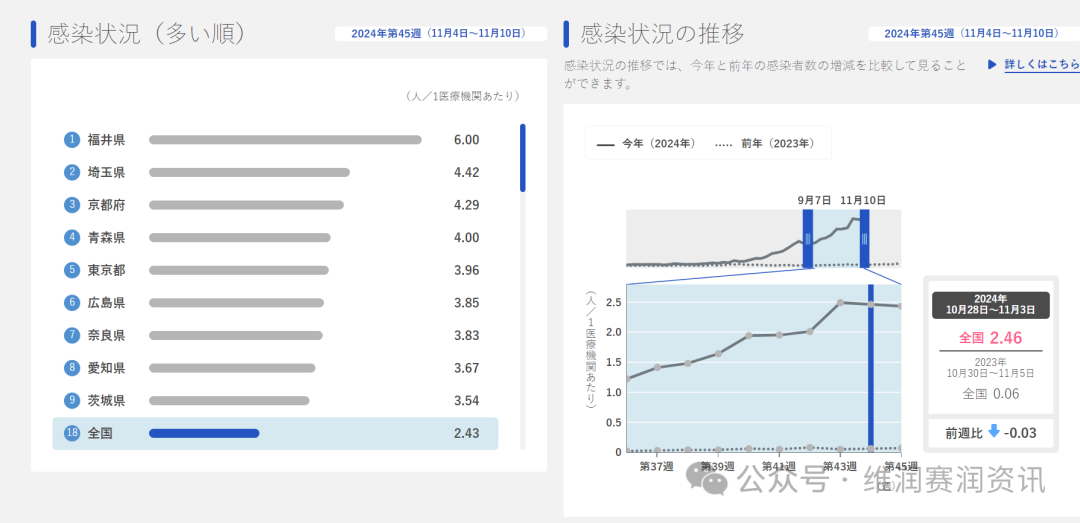Viewport: 1080px width, 523px height.
Task: Click the 感染状況の推移 heading
Action: pos(662,34)
